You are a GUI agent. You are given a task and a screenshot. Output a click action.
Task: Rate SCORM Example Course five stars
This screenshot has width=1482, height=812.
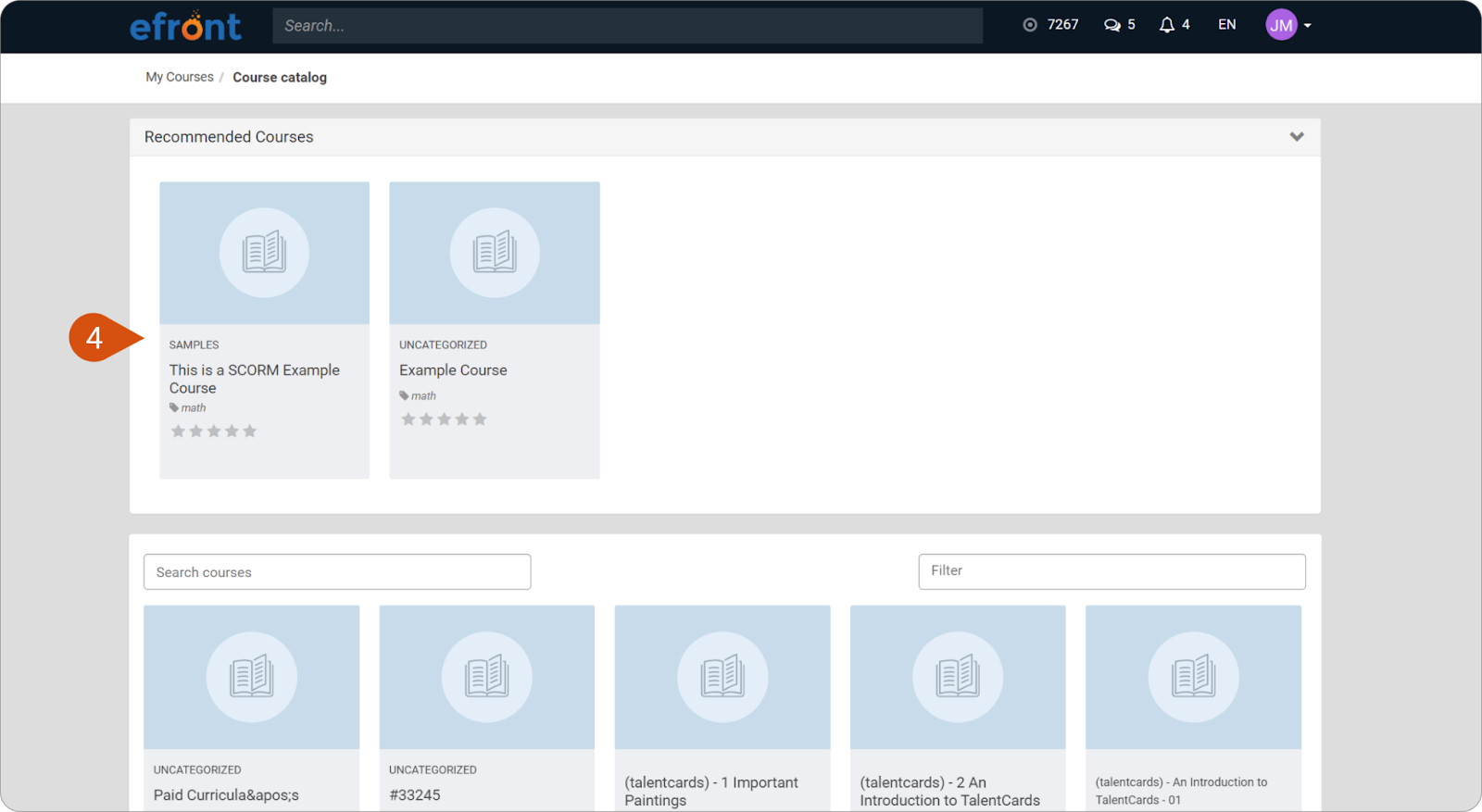249,431
